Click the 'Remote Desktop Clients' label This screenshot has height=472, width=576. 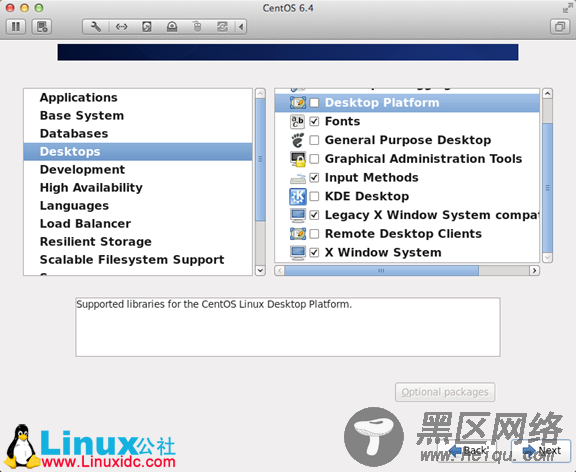pos(403,234)
